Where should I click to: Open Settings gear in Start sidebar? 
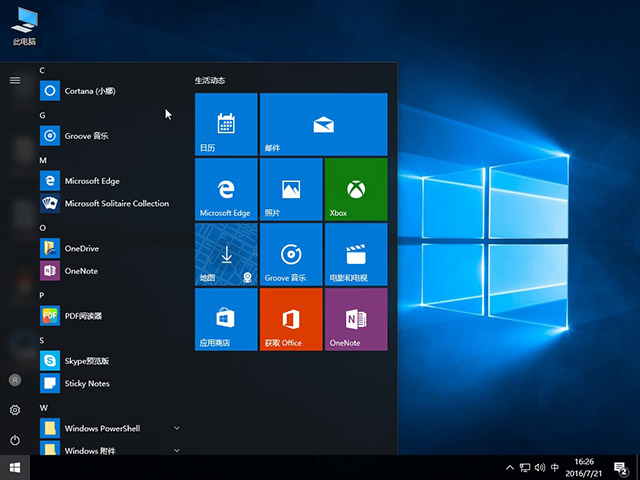tap(15, 410)
